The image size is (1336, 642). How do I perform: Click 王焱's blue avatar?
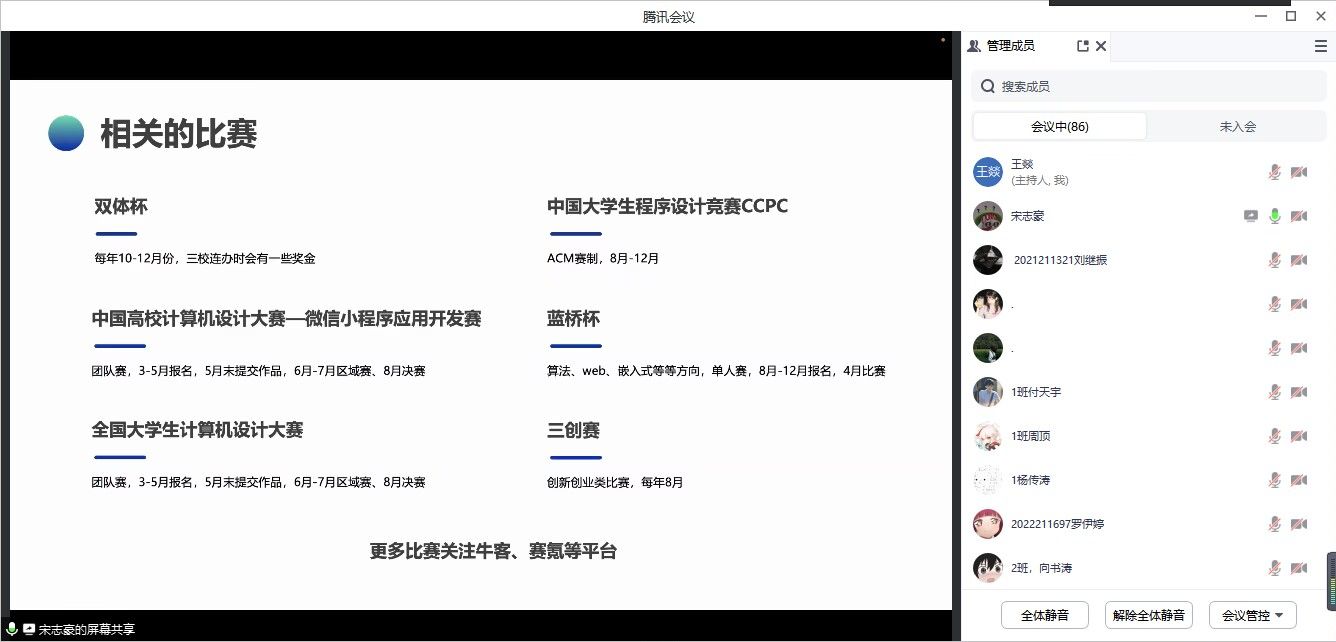point(988,172)
